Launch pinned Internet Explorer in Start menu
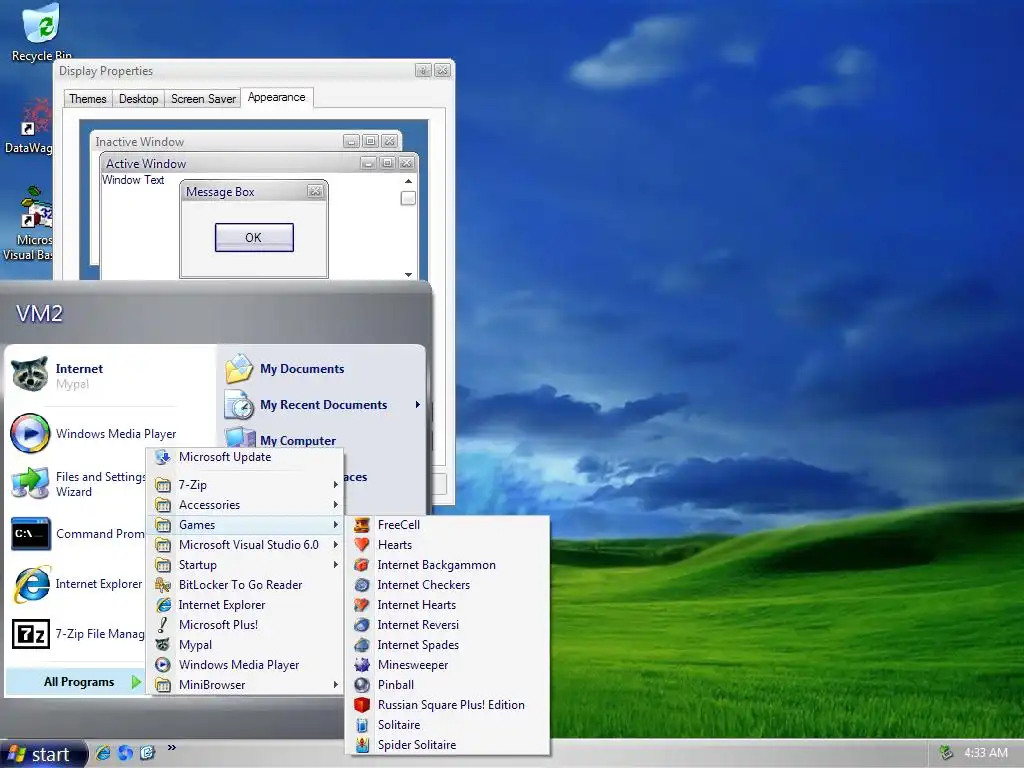Viewport: 1024px width, 768px height. pos(77,584)
